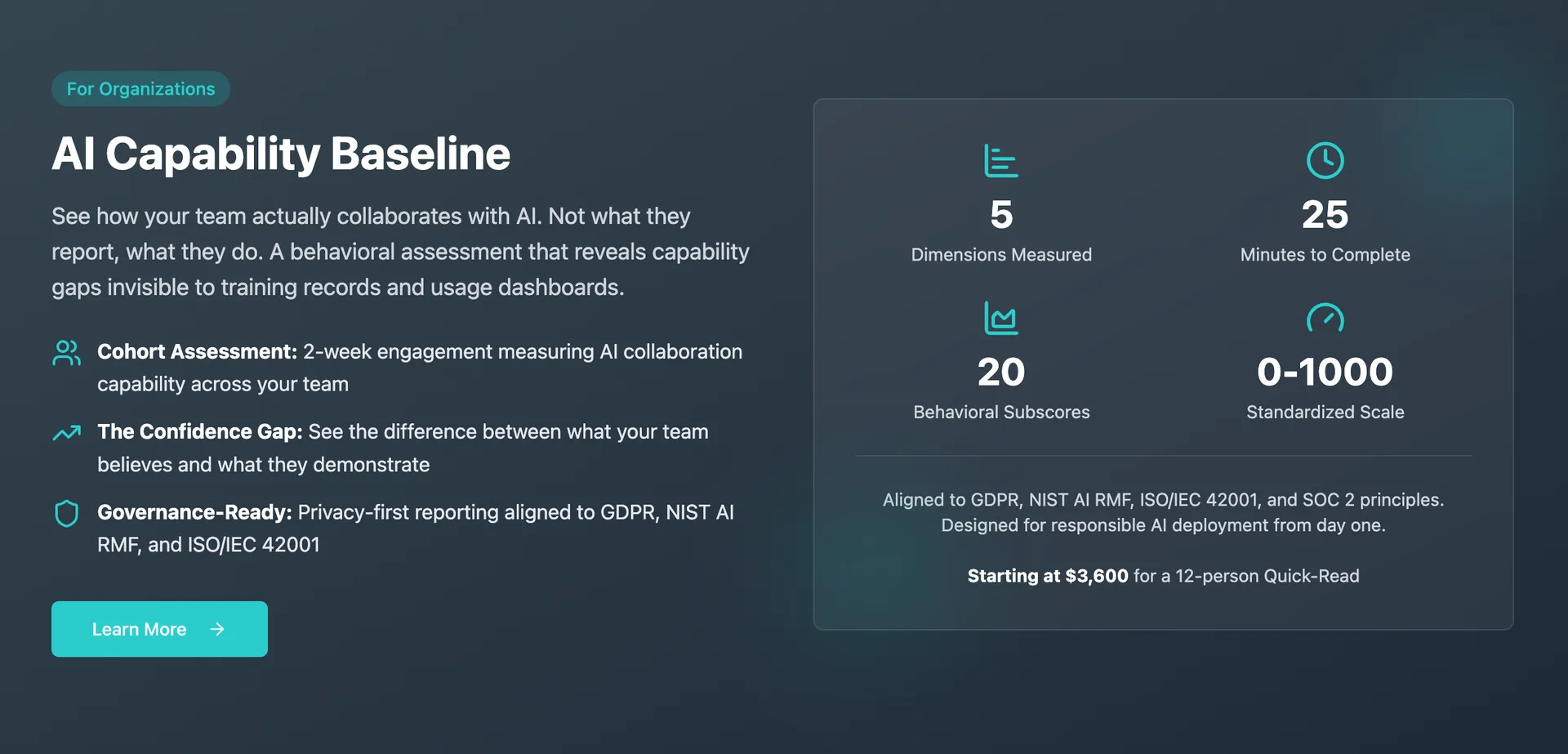Click the number 20 subscores statistic

point(1000,373)
